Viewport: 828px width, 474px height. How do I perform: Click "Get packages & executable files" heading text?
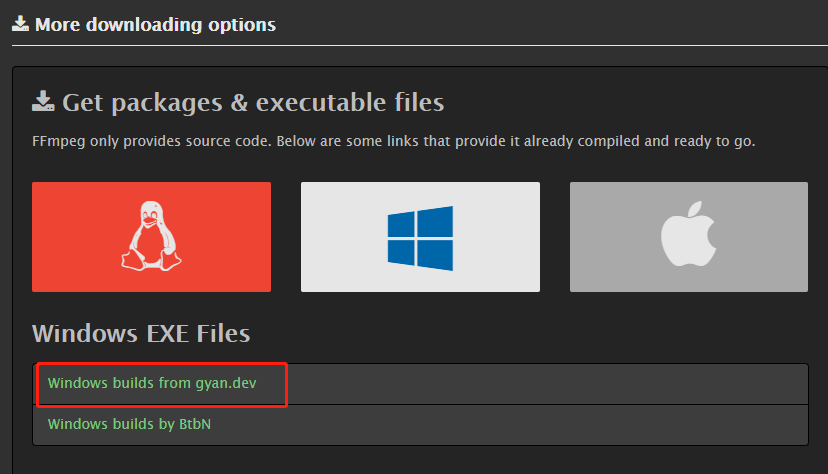[x=253, y=102]
